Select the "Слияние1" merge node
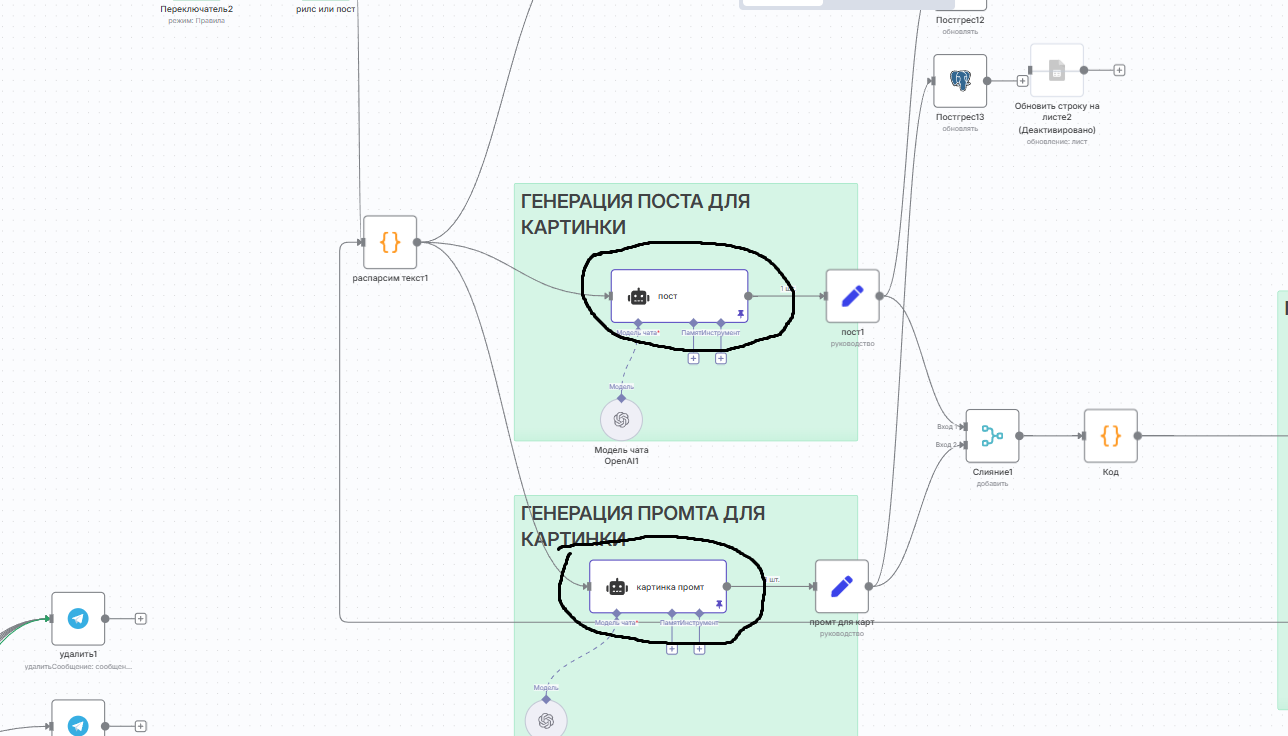This screenshot has width=1288, height=736. pyautogui.click(x=992, y=436)
